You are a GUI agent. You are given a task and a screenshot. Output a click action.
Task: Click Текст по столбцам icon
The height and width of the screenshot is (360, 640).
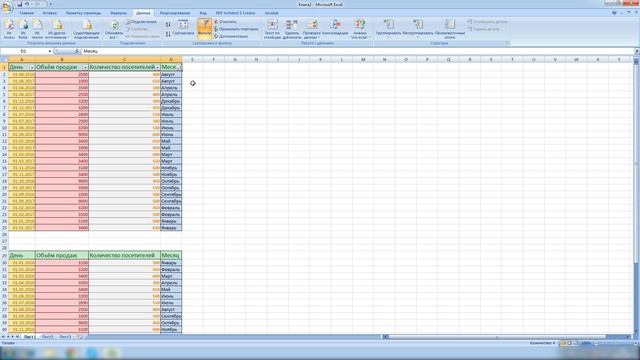click(x=272, y=29)
